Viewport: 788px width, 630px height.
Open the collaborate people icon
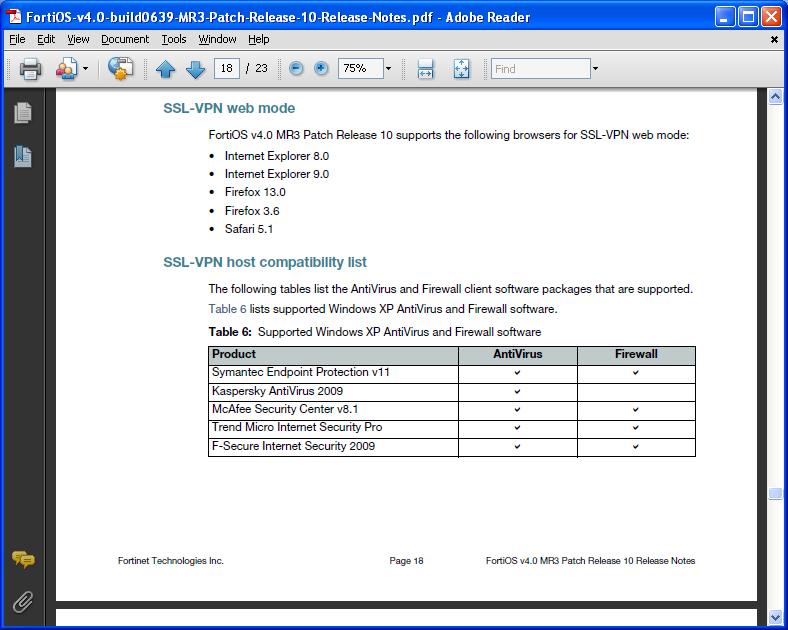67,69
